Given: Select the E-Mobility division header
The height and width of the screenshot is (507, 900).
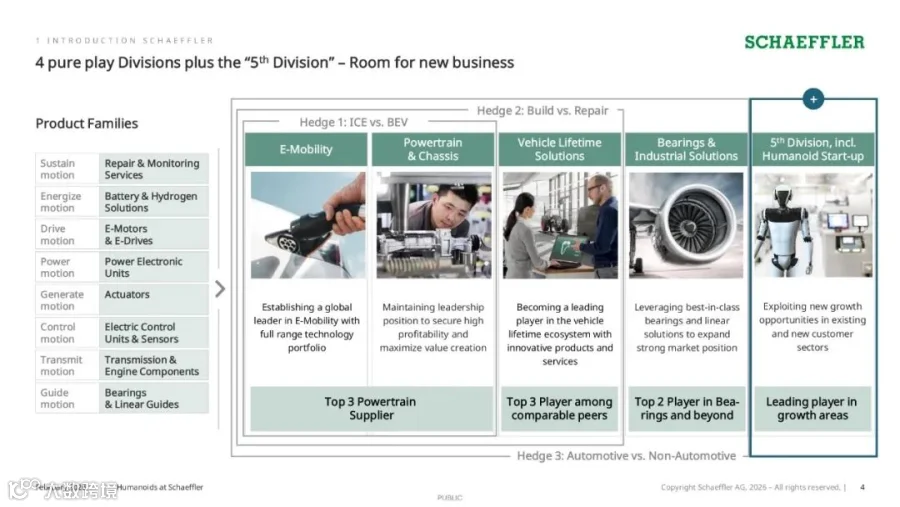Looking at the screenshot, I should click(306, 149).
